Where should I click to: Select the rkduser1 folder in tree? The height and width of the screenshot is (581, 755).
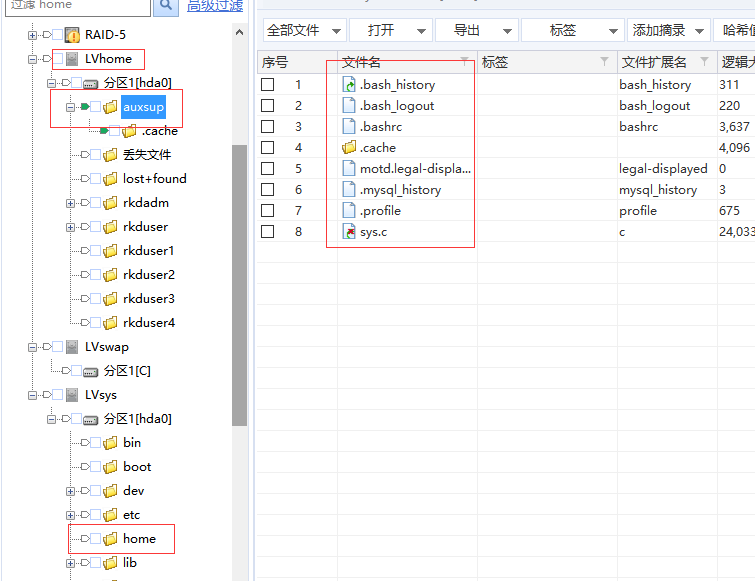pos(148,251)
